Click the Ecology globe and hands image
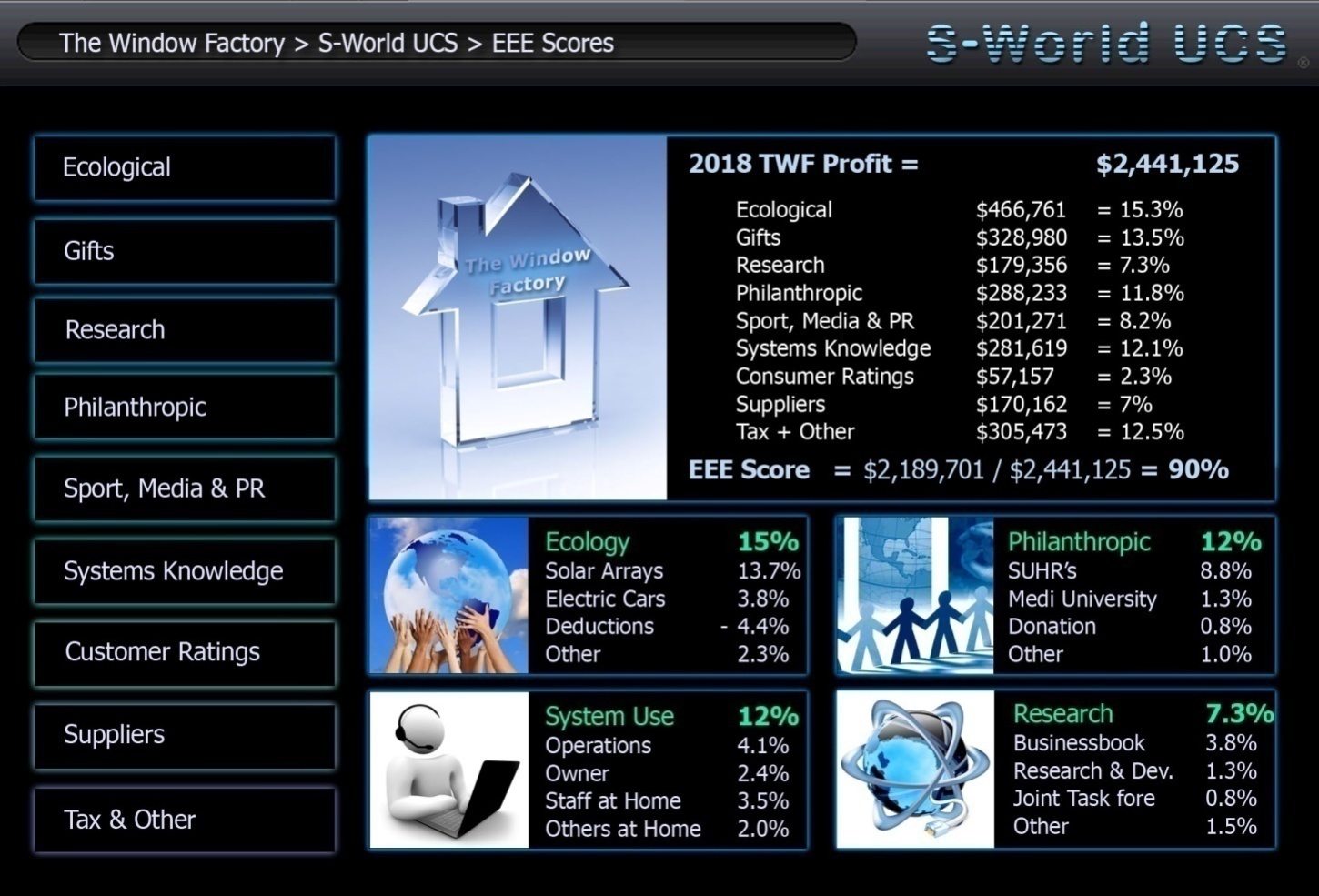The height and width of the screenshot is (896, 1319). (x=448, y=595)
